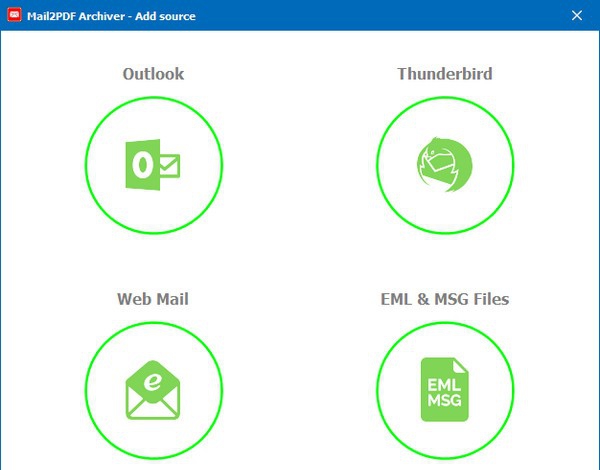Choose the Outlook source icon
Viewport: 600px width, 470px height.
point(153,165)
